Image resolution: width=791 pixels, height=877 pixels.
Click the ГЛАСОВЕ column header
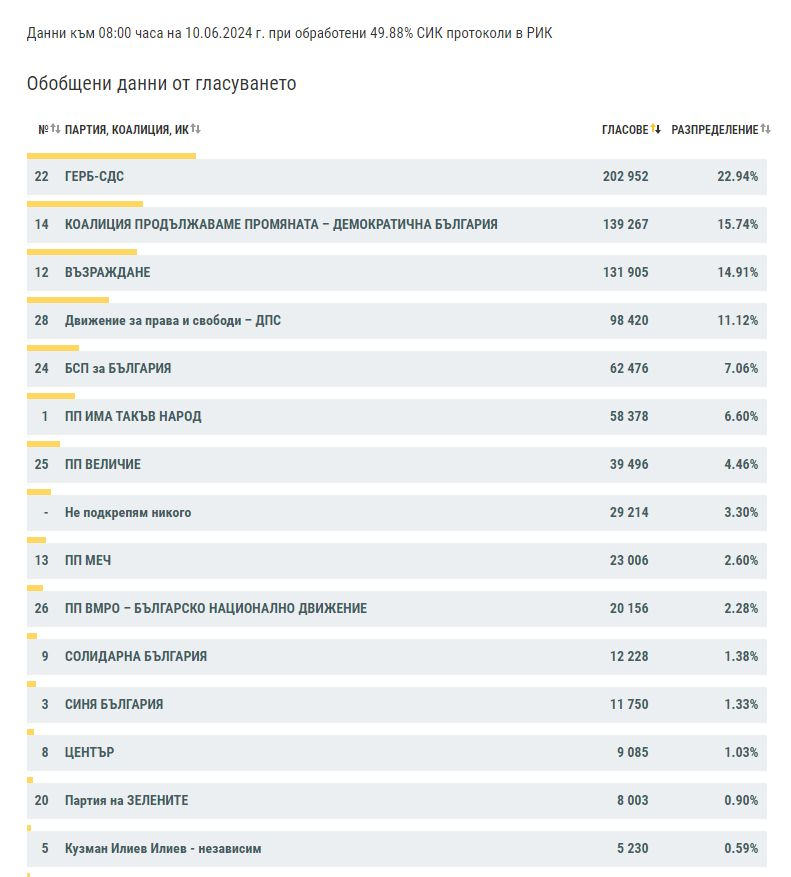click(625, 130)
